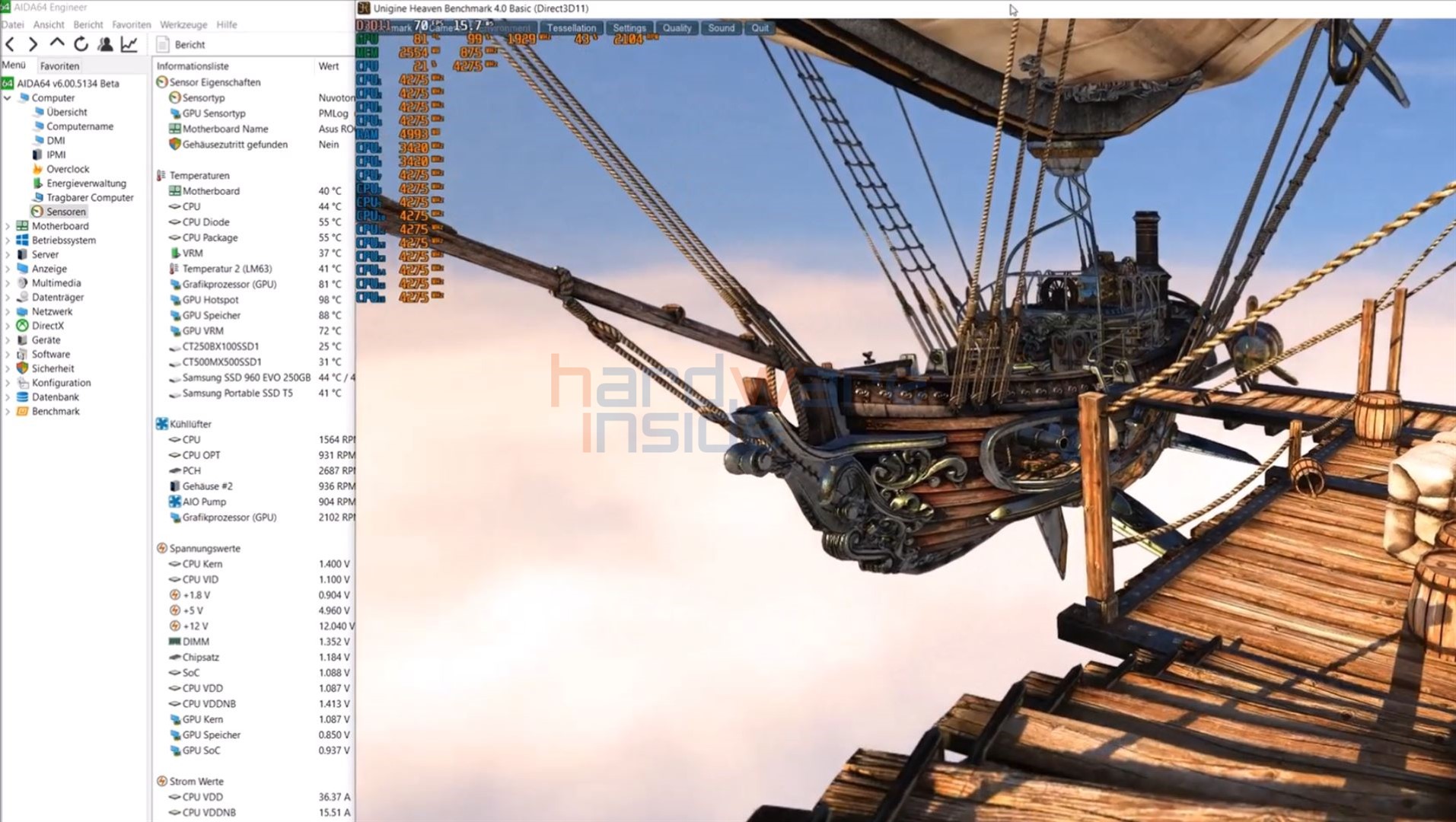Screen dimensions: 1456x822
Task: Open the Bericht menu
Action: click(88, 24)
